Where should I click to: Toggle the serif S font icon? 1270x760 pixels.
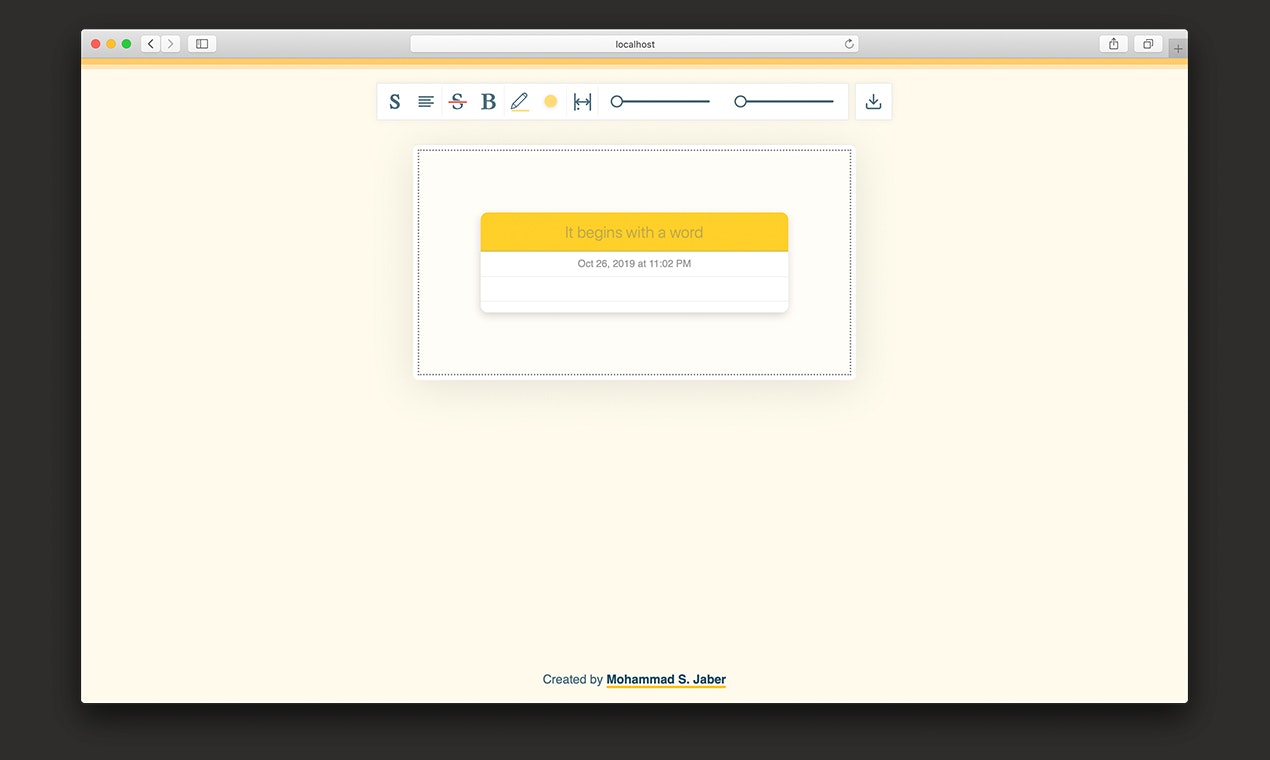[x=395, y=102]
